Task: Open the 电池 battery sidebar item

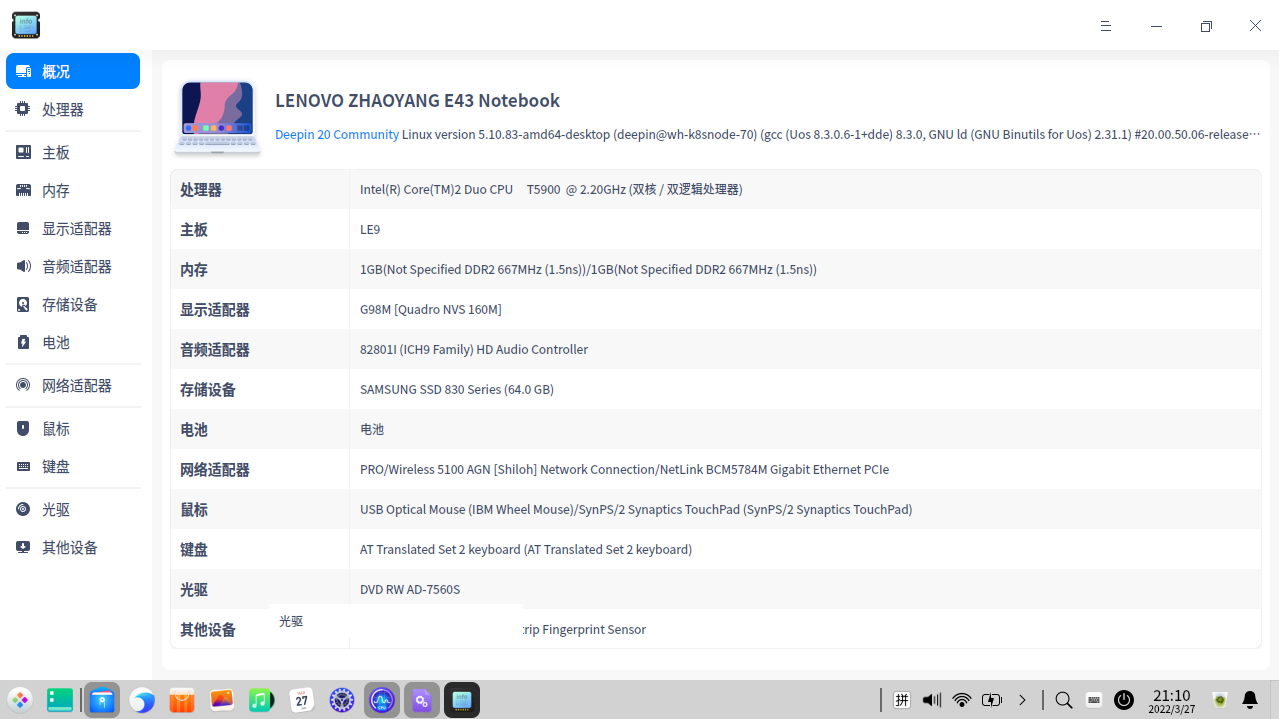Action: [x=73, y=342]
